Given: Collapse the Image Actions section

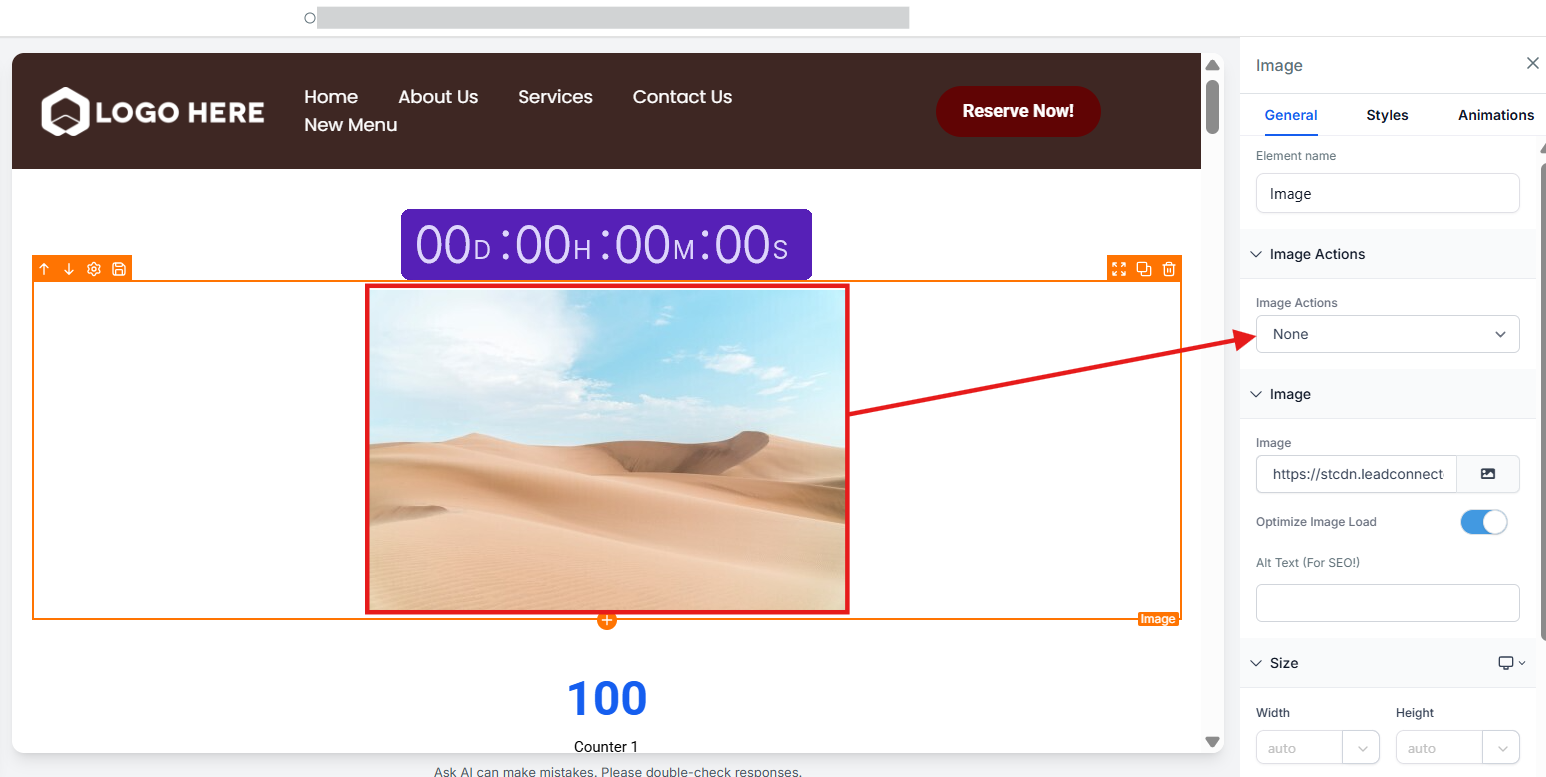Looking at the screenshot, I should coord(1257,254).
